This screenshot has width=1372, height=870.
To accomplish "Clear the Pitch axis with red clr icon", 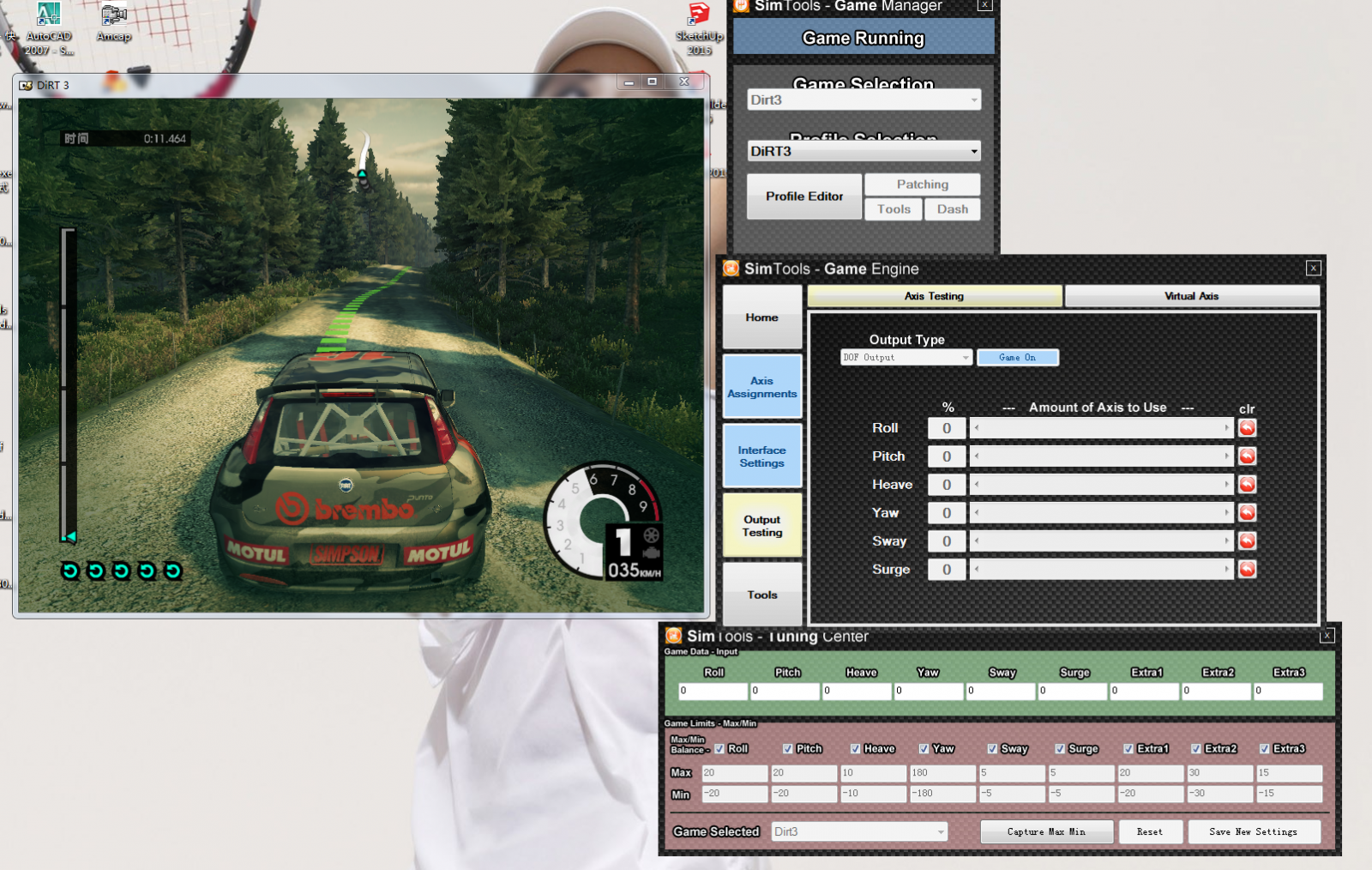I will [x=1247, y=456].
